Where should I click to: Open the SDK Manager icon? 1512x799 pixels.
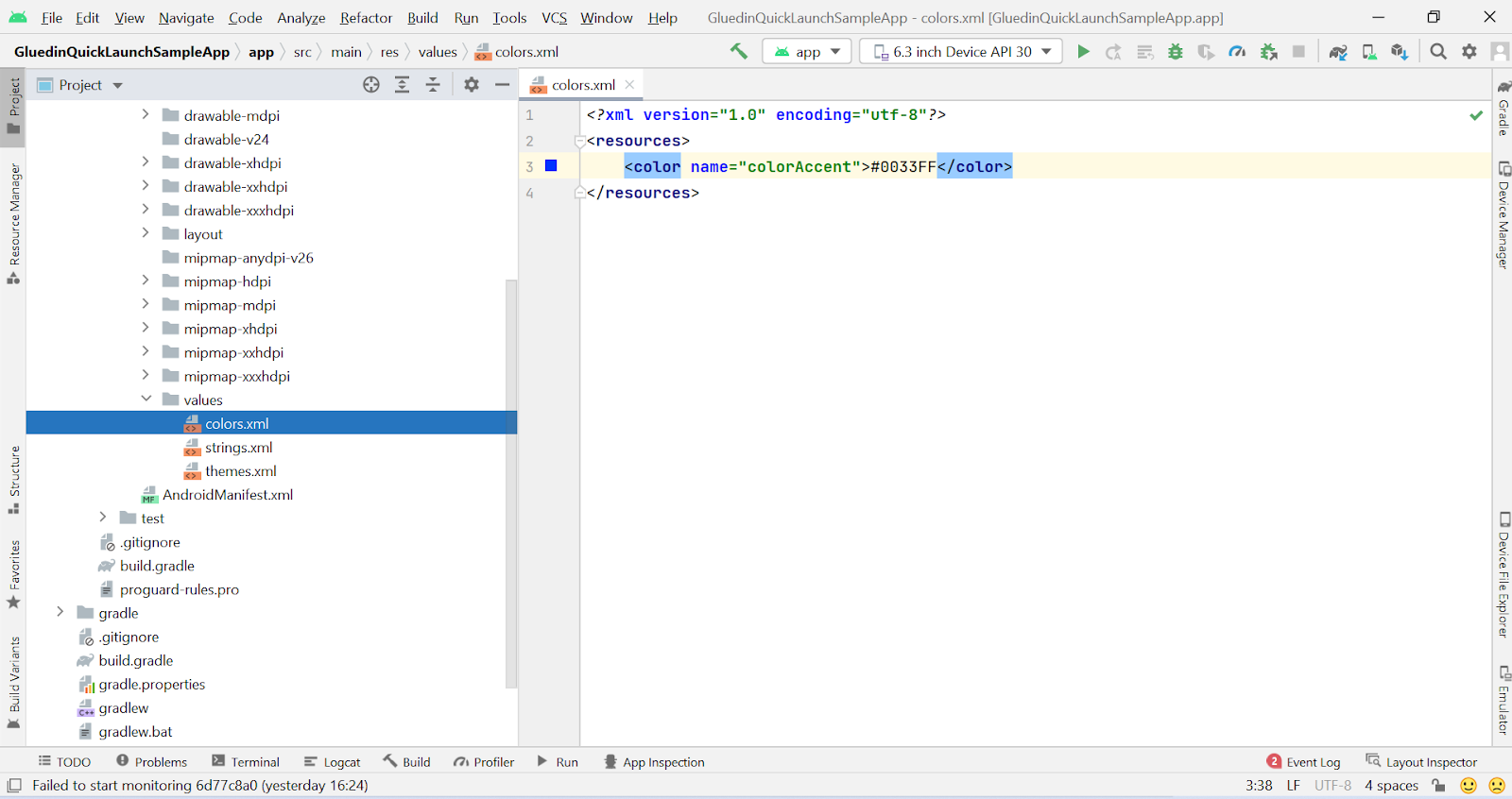coord(1400,52)
